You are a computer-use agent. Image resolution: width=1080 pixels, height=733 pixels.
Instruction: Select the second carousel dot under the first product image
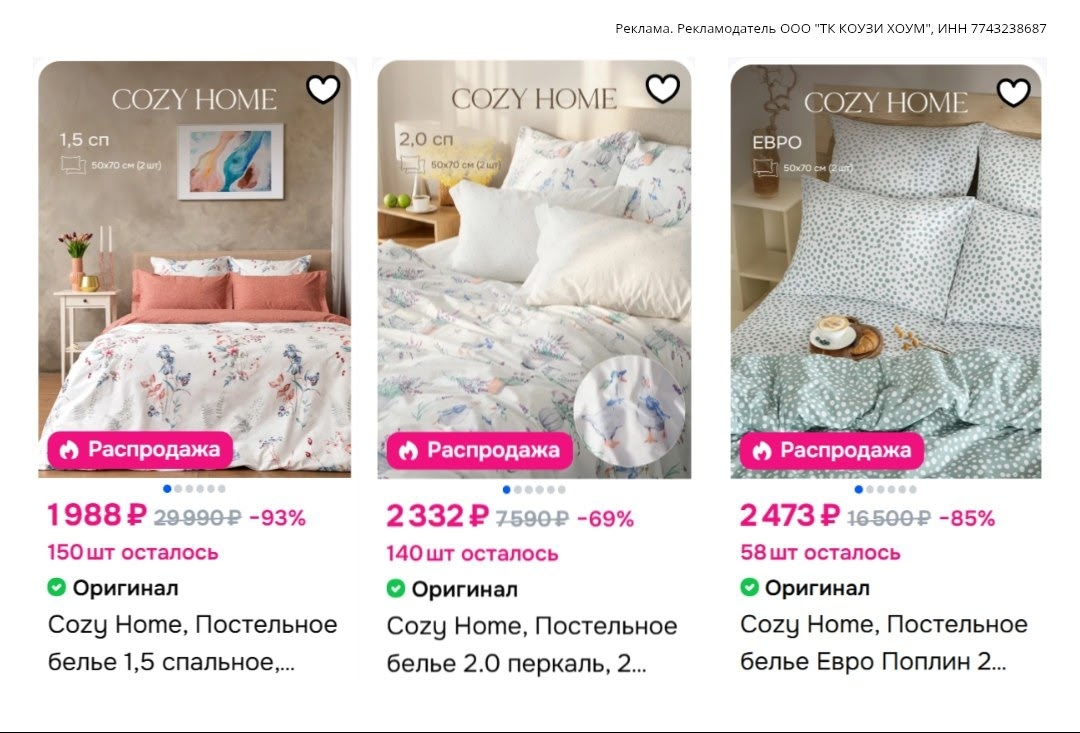(178, 489)
